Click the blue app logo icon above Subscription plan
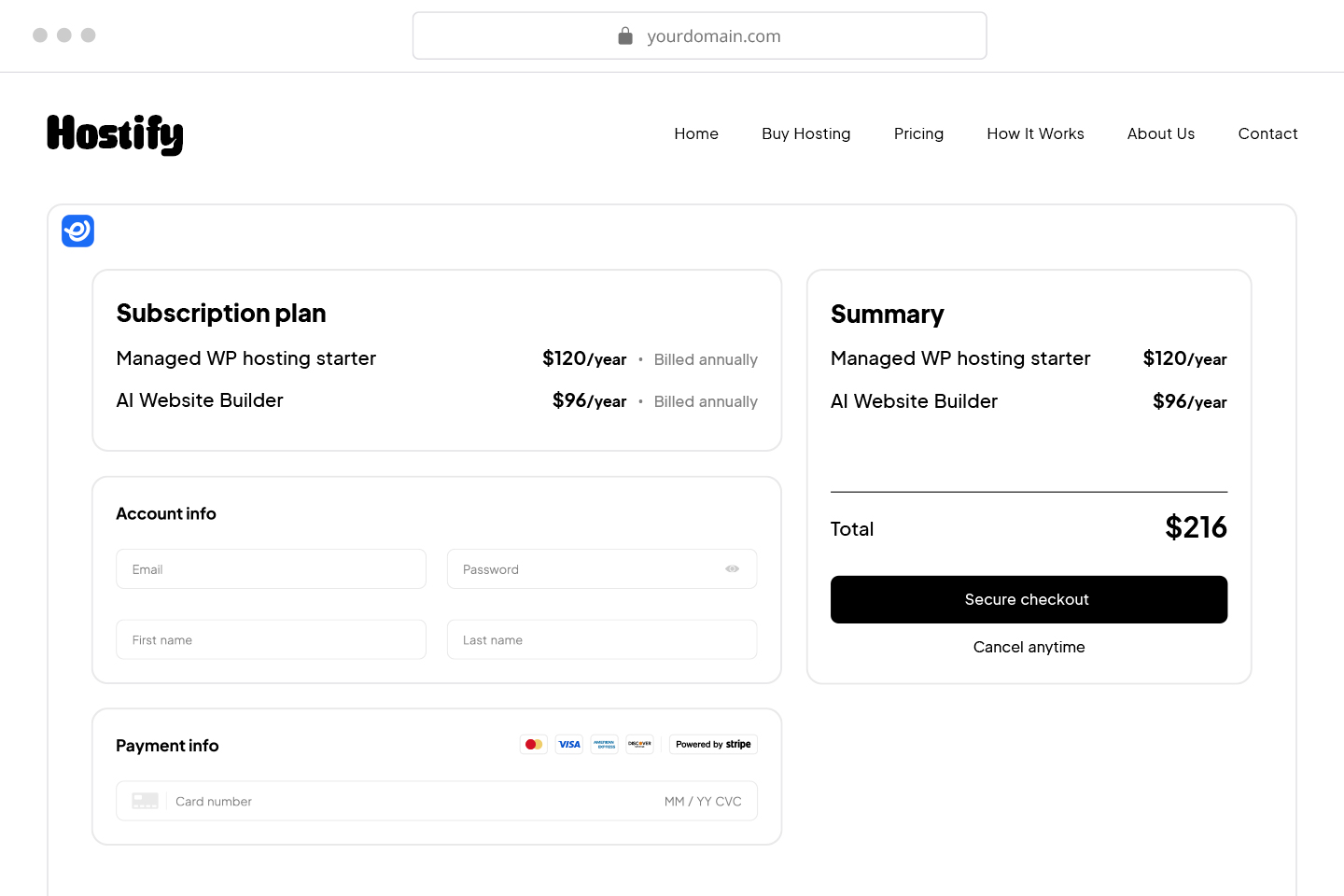Screen dimensions: 1344x896 [x=77, y=231]
